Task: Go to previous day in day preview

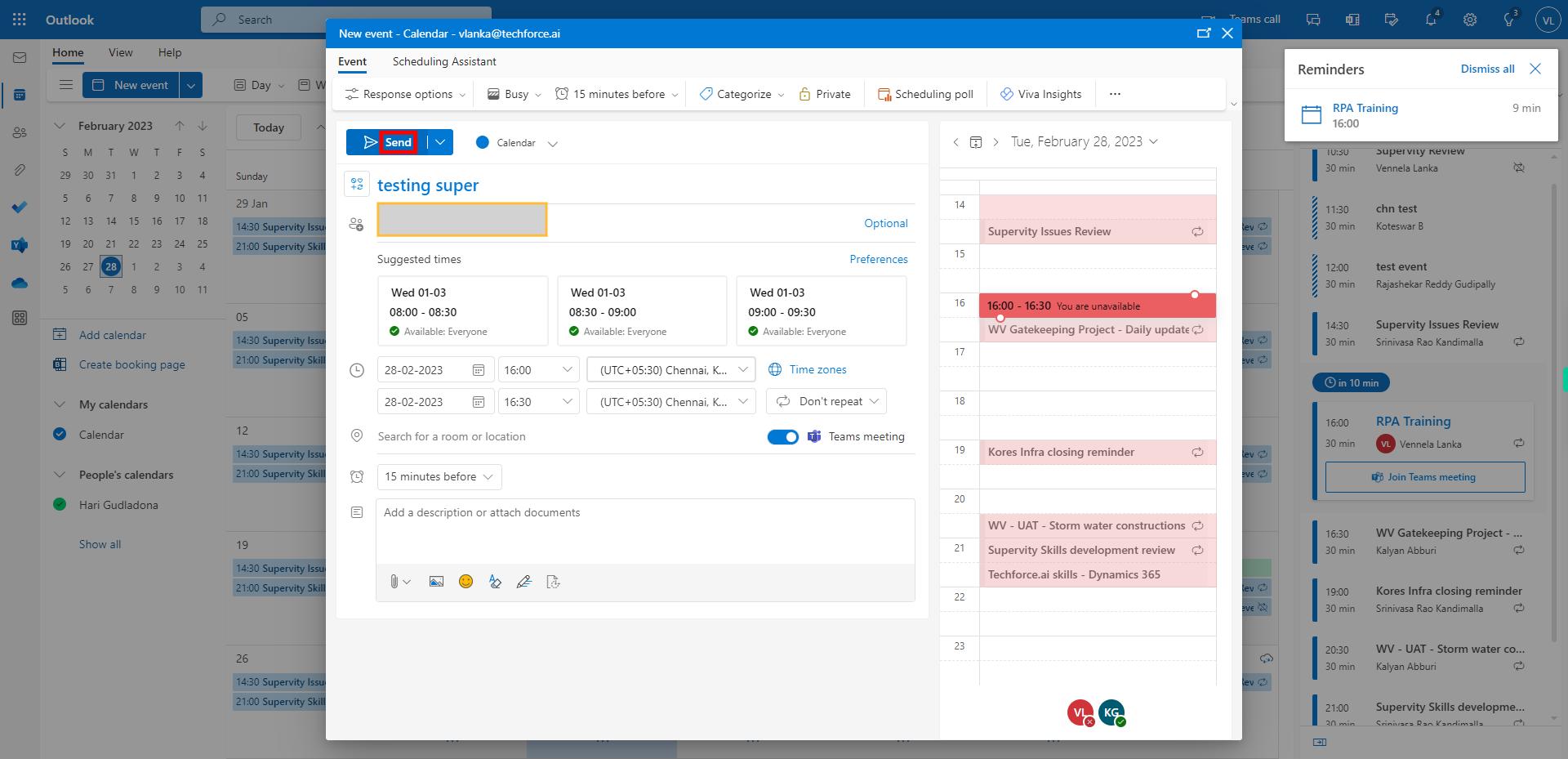Action: (x=956, y=142)
